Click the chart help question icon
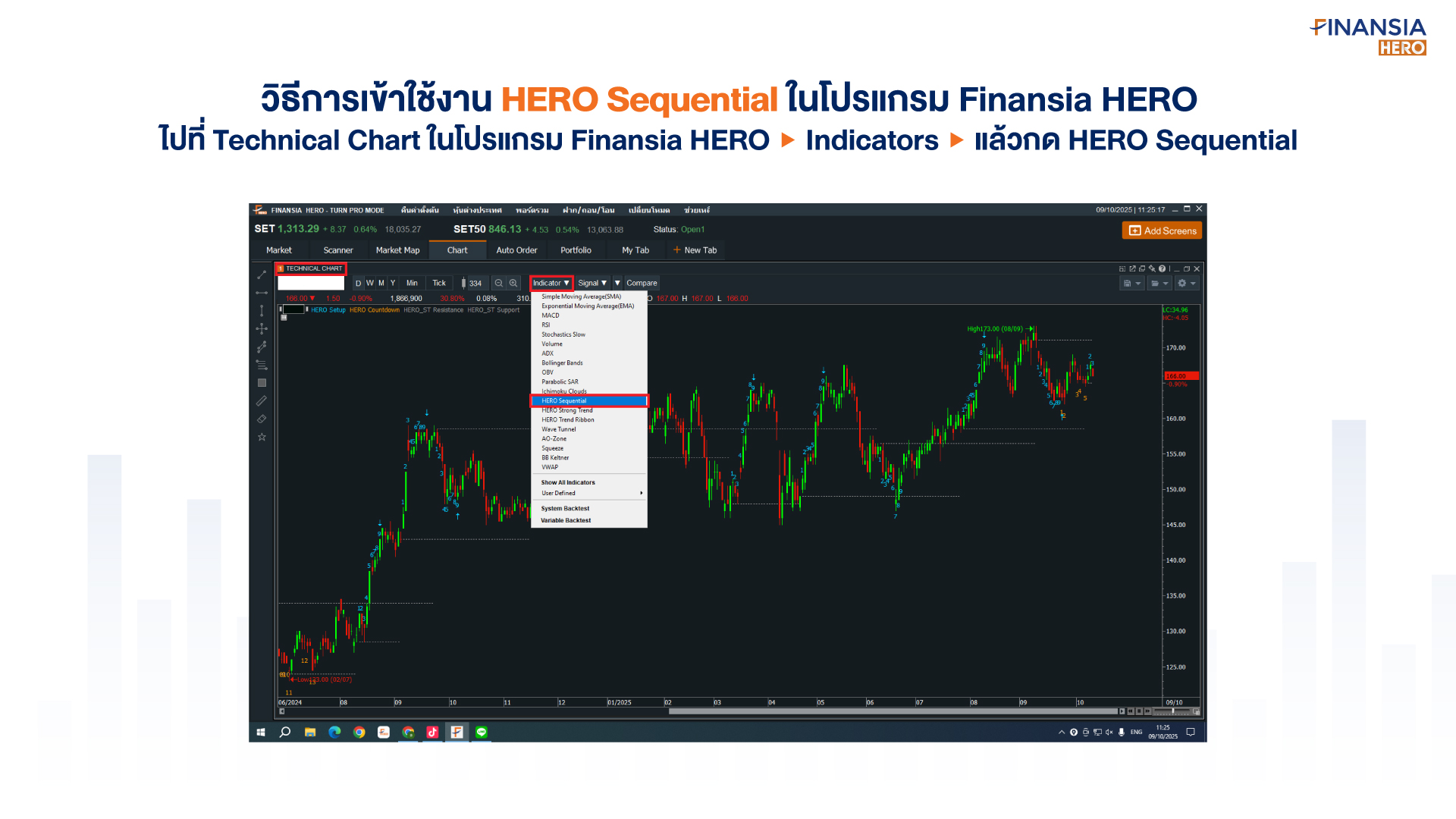This screenshot has width=1456, height=819. pyautogui.click(x=1162, y=268)
